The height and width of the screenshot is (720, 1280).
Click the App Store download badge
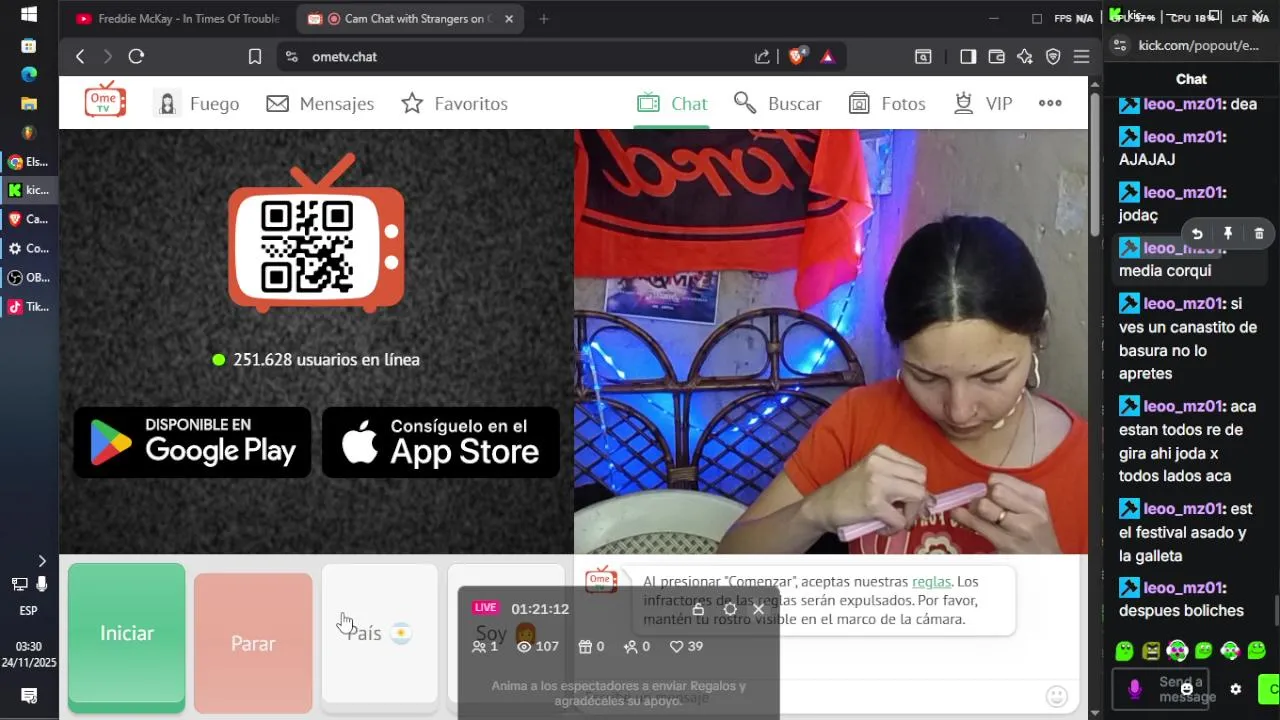click(x=441, y=442)
